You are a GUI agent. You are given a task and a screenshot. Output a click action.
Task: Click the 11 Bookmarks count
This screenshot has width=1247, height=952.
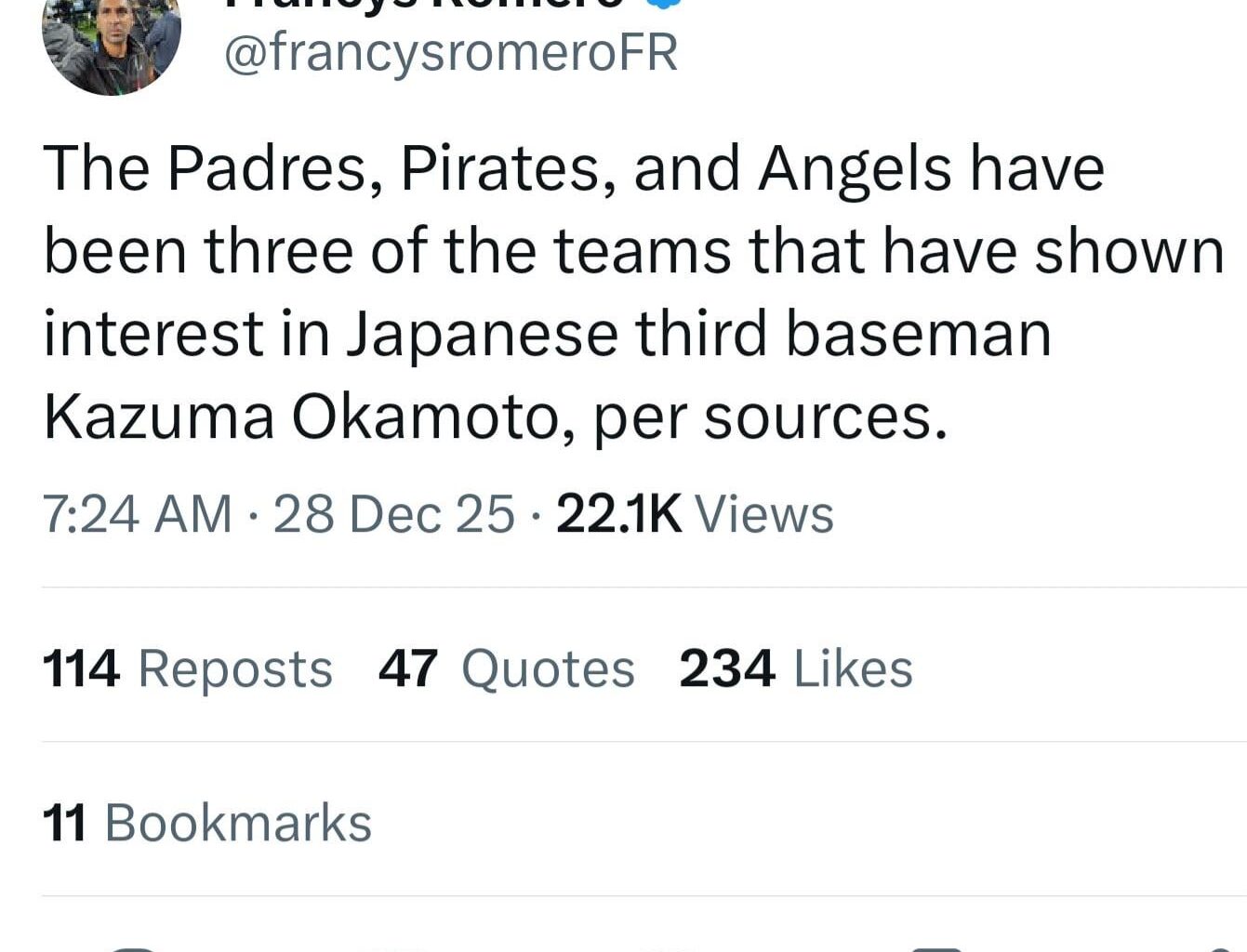point(206,821)
